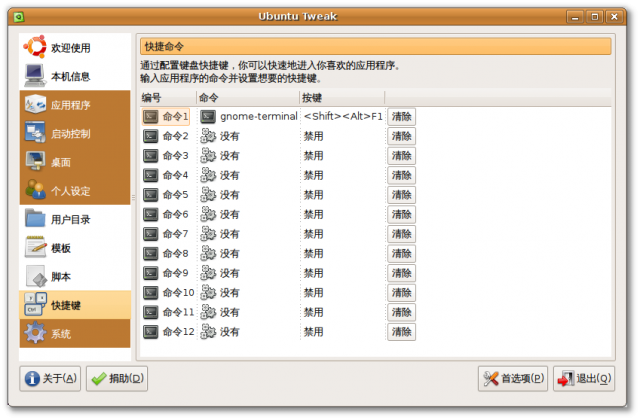Open the 关于(A) dialog
The height and width of the screenshot is (420, 640).
[x=50, y=379]
